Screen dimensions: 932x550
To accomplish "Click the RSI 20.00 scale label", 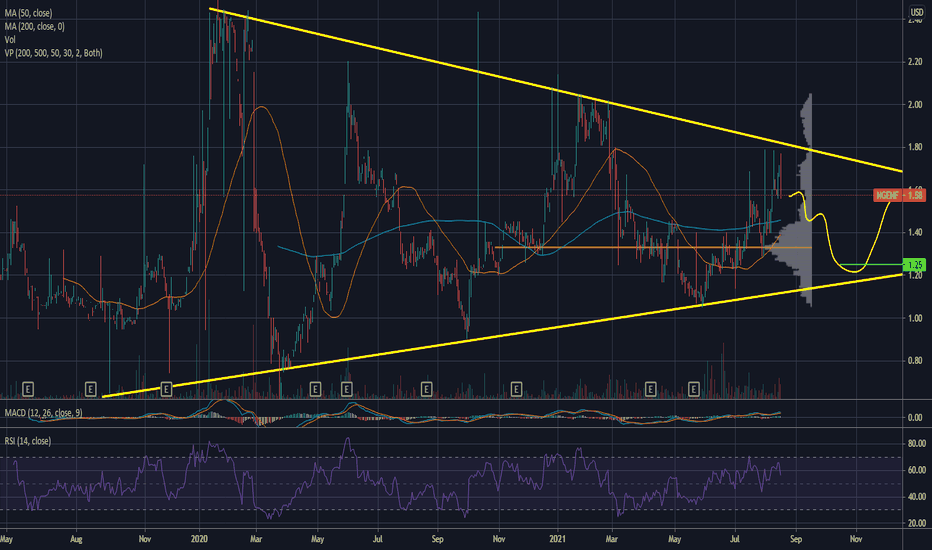I will pyautogui.click(x=917, y=523).
